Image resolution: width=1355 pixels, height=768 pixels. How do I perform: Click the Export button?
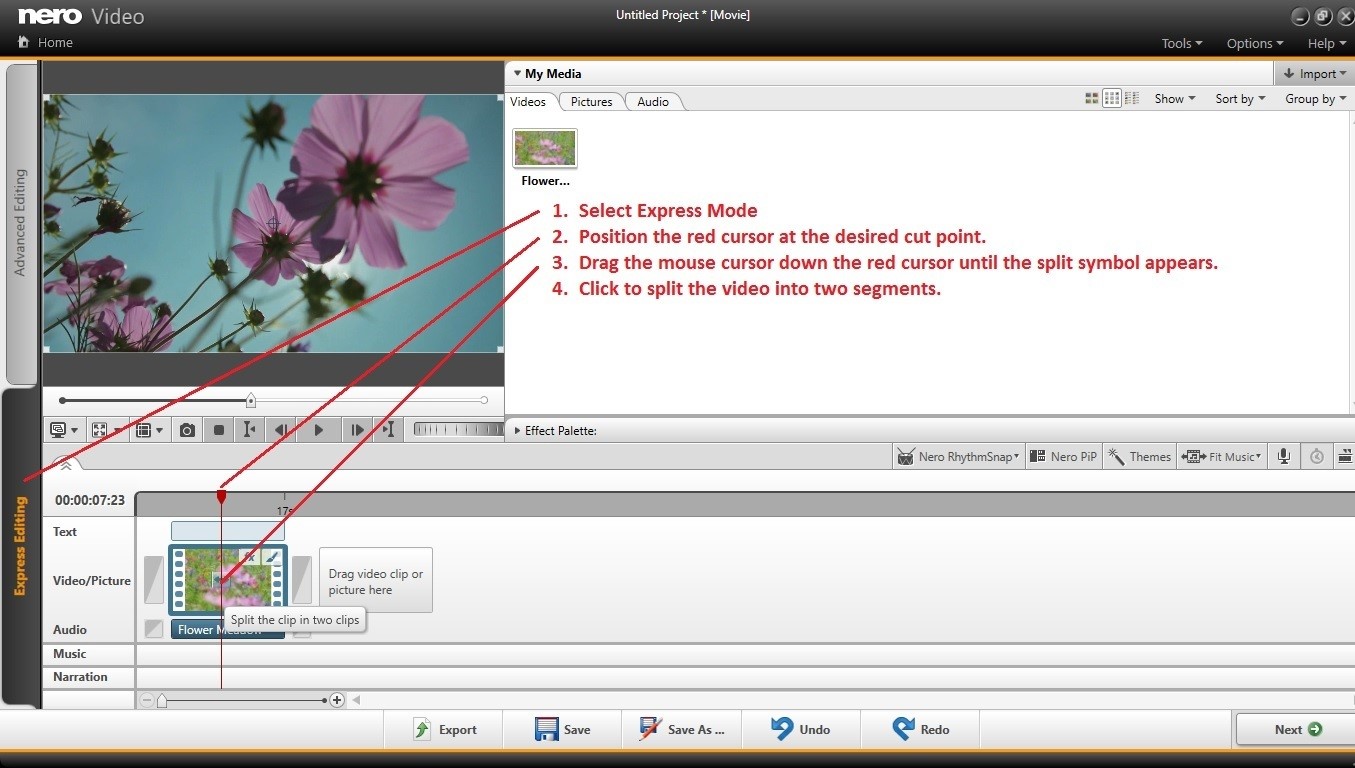point(444,729)
